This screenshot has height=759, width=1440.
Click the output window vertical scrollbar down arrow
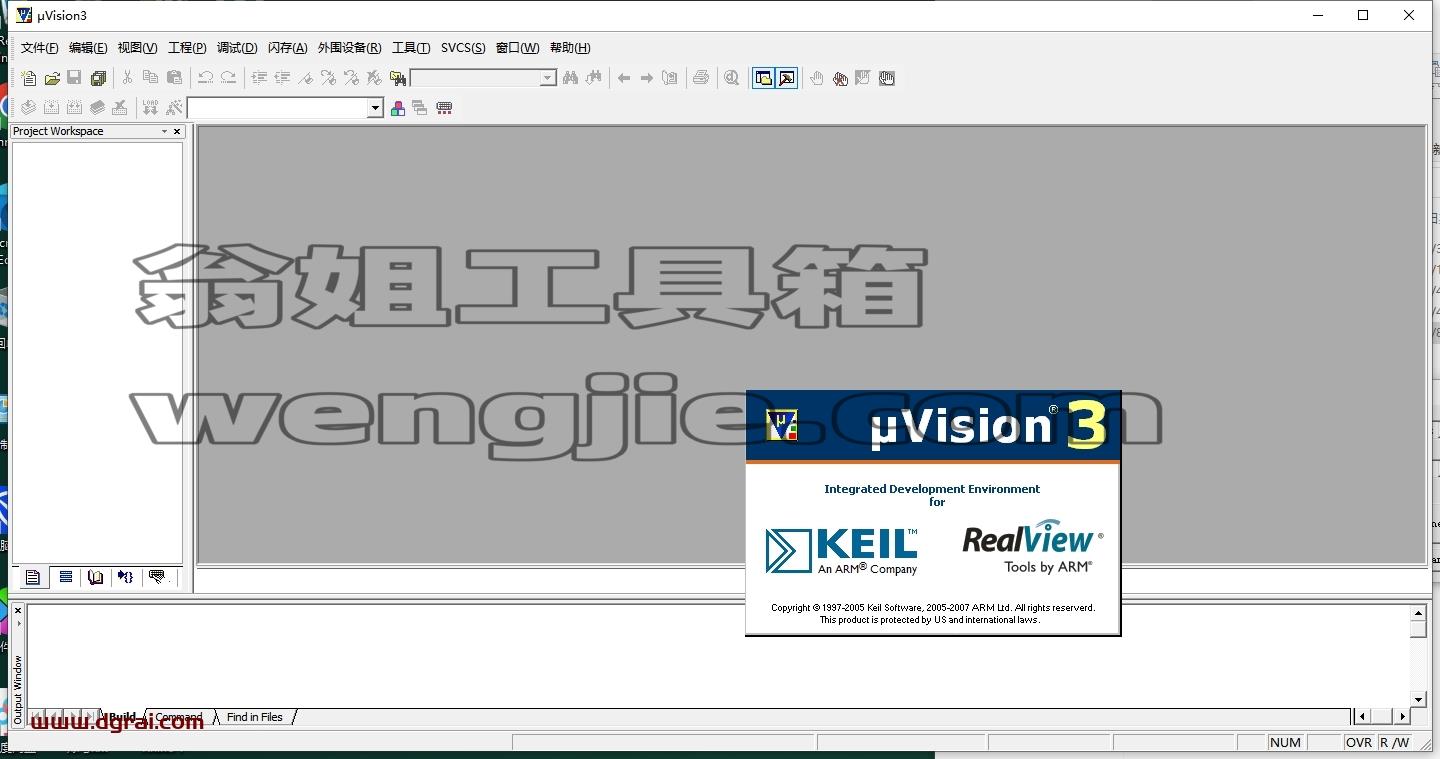(1418, 699)
